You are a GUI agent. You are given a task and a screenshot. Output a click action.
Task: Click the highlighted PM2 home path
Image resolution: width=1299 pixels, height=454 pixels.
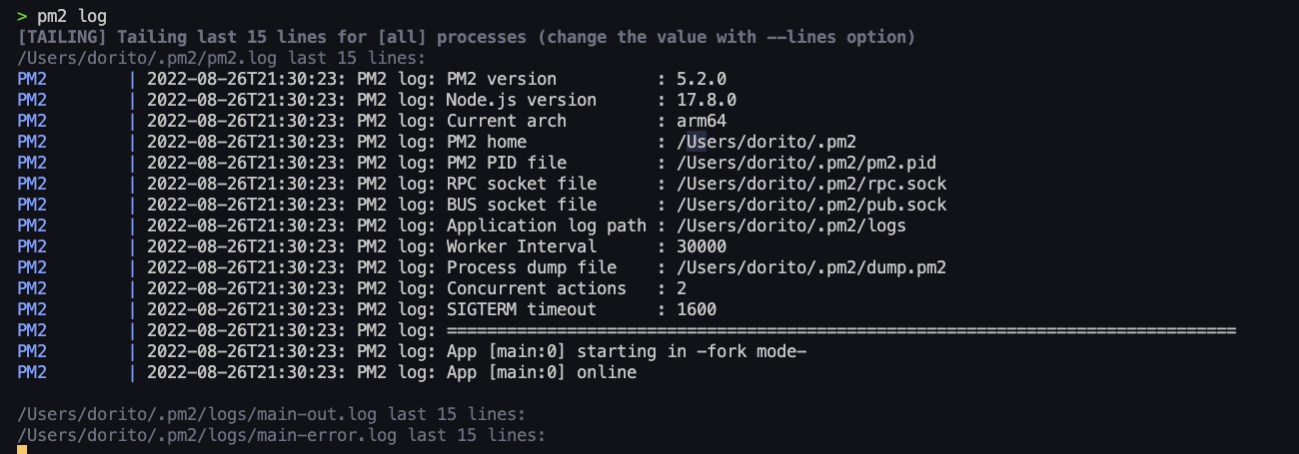(766, 142)
